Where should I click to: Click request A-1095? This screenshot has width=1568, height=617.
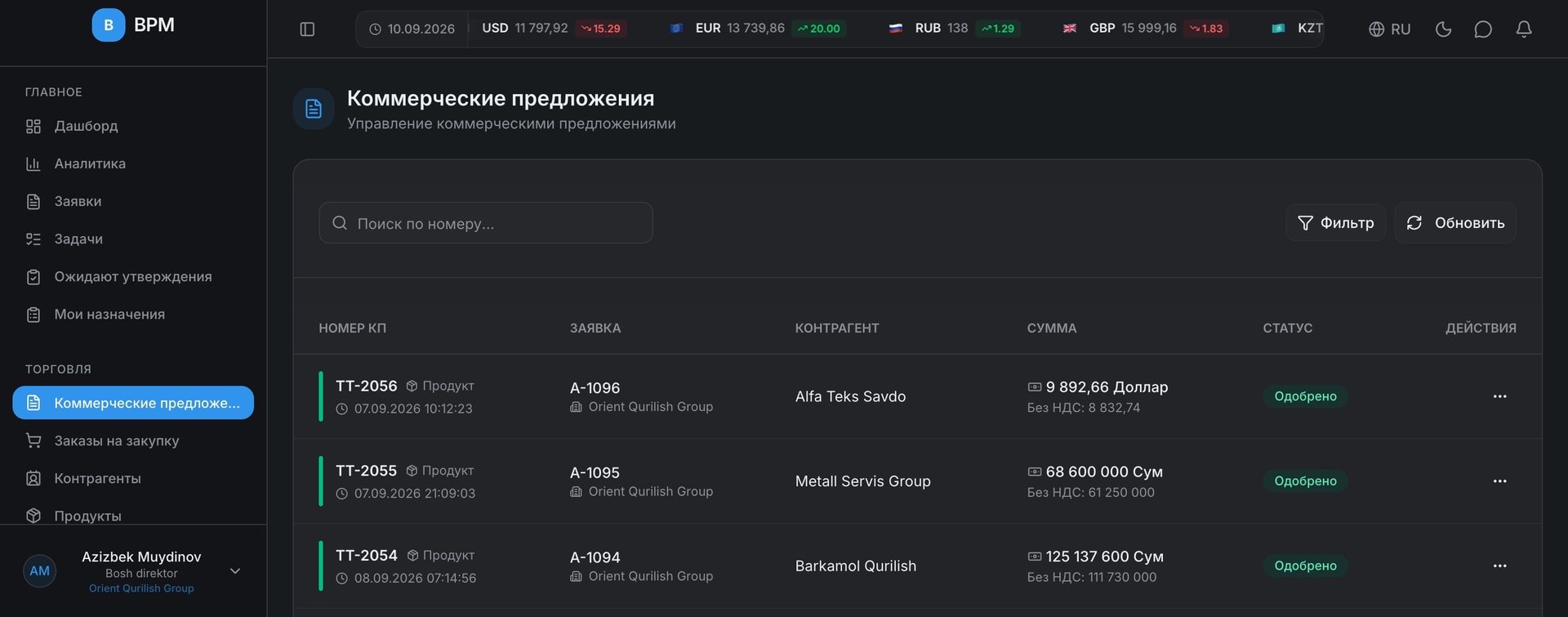[595, 473]
